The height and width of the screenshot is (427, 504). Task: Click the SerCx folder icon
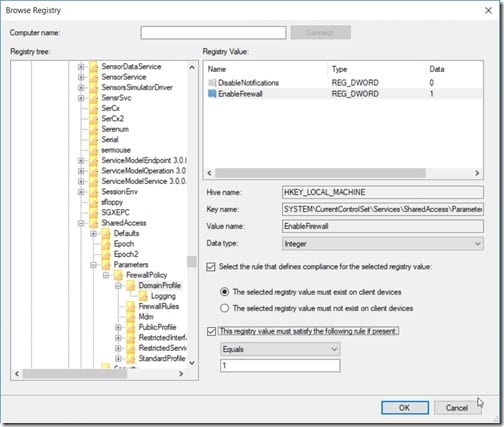point(94,108)
